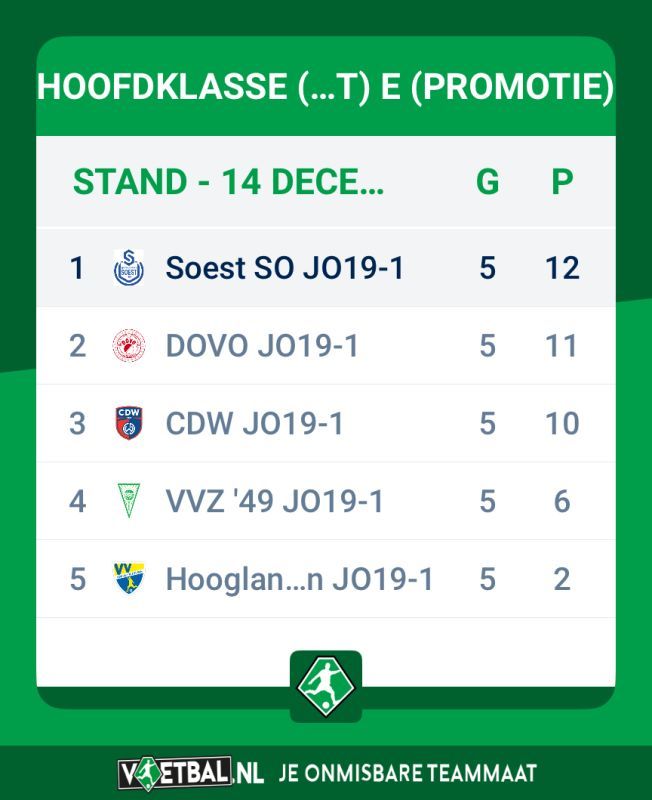Click DOVO's 11 points value
This screenshot has width=652, height=800.
[x=561, y=346]
